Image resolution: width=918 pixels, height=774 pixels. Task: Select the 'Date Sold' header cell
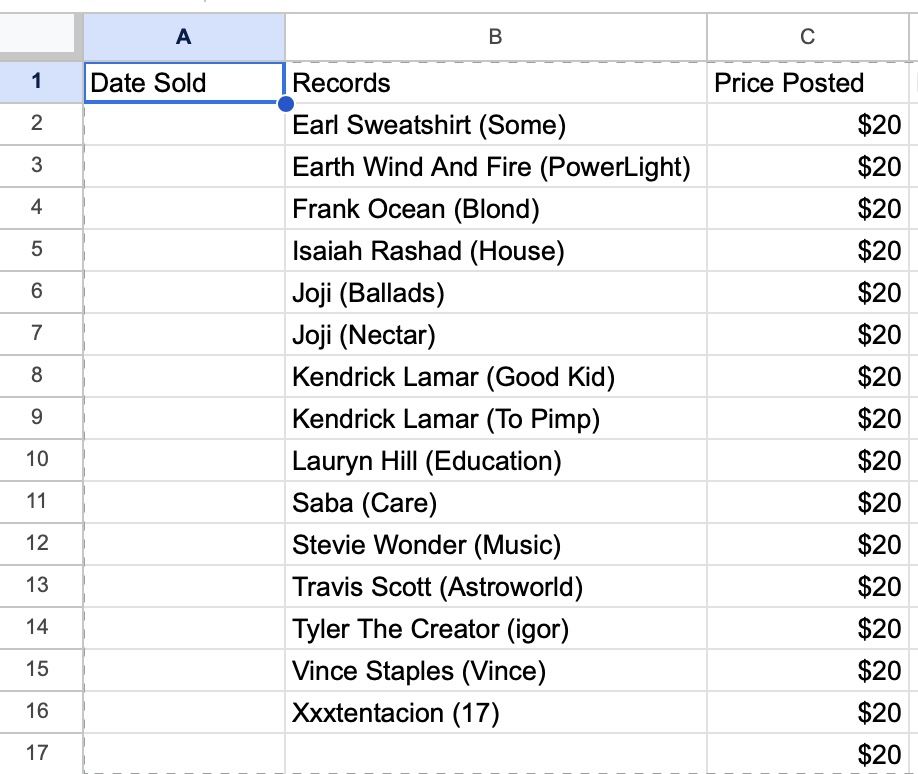tap(183, 82)
